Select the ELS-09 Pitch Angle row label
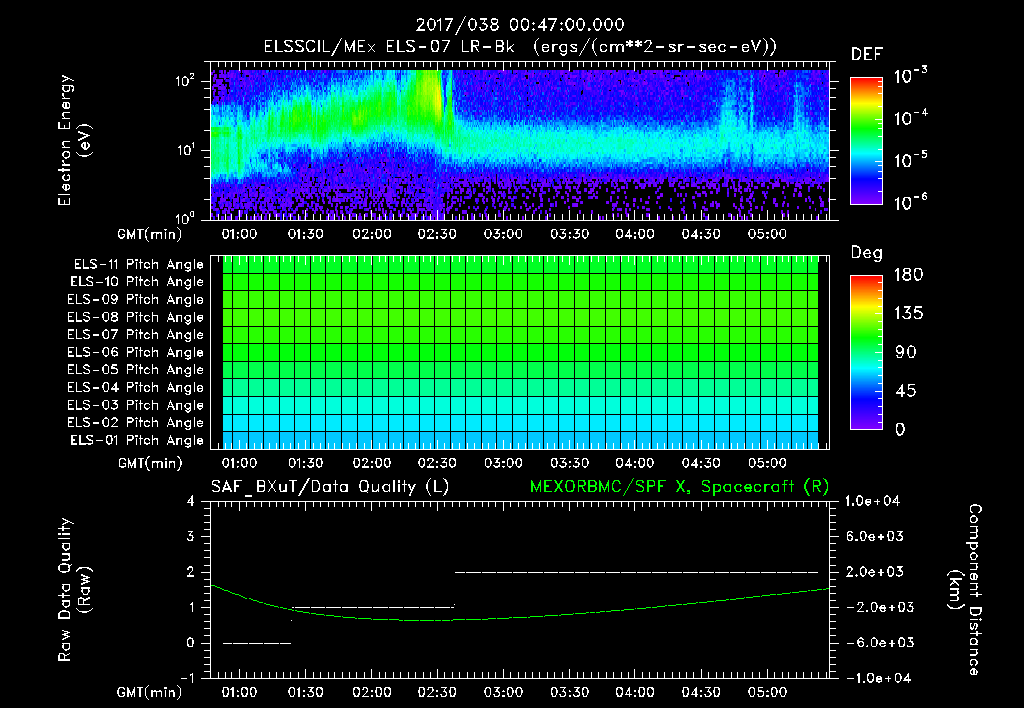The height and width of the screenshot is (708, 1024). 136,300
